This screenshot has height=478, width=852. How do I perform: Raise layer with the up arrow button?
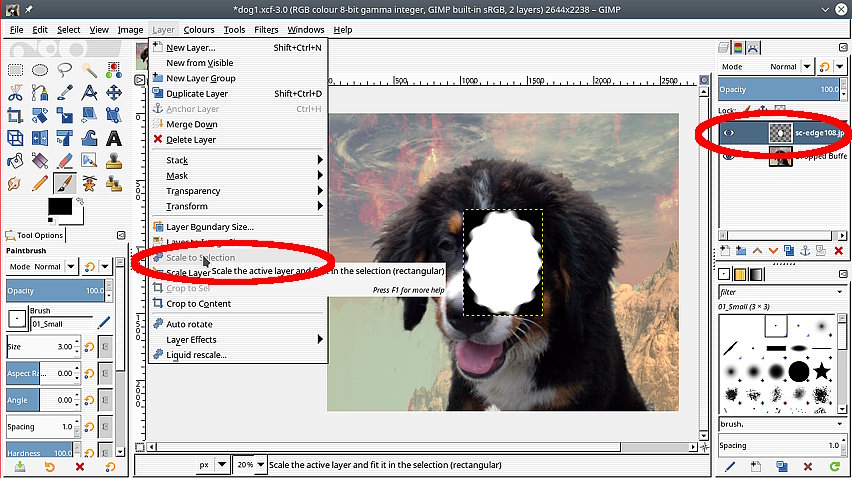[x=757, y=250]
